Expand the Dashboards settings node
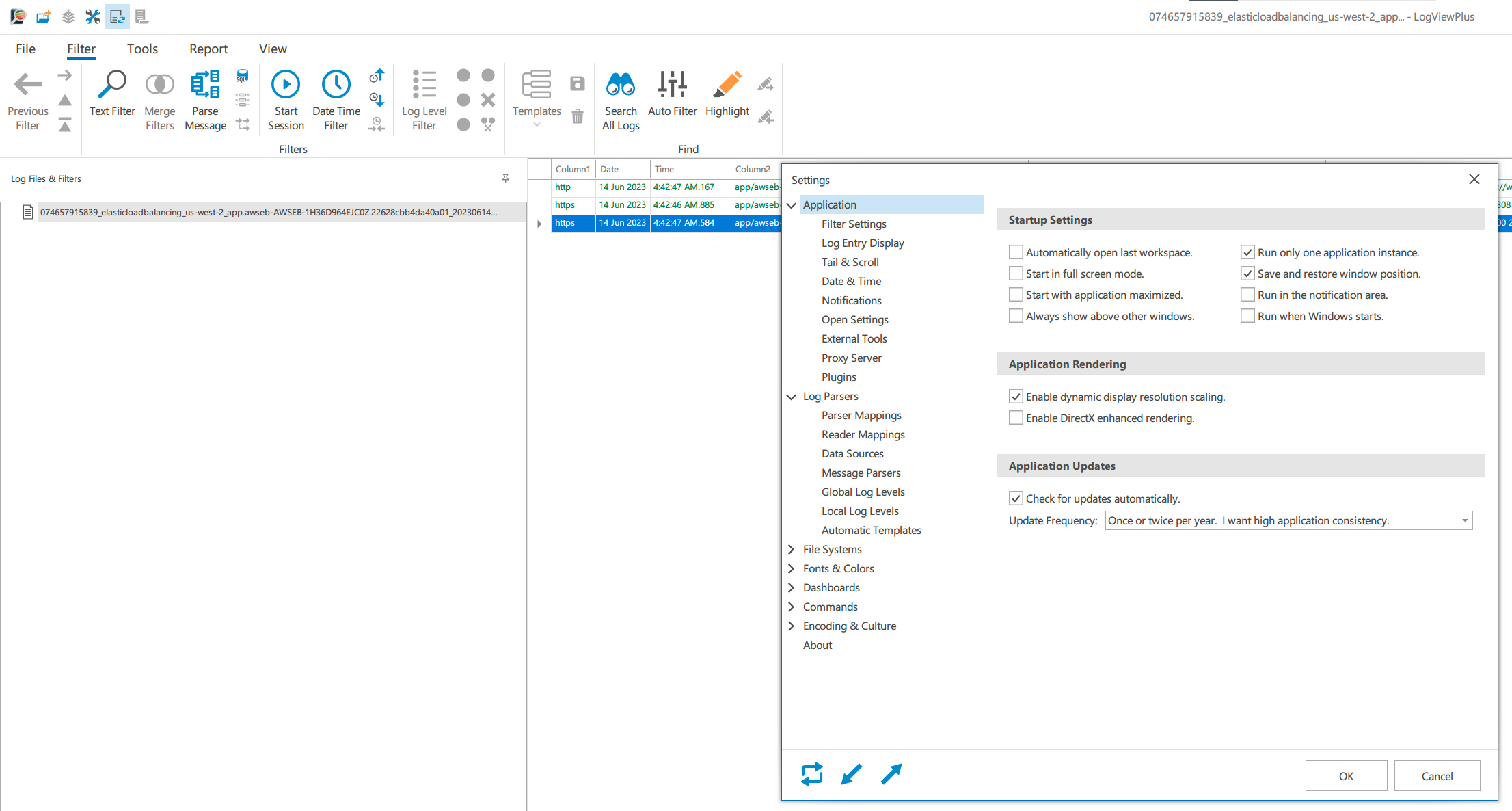 click(x=792, y=587)
